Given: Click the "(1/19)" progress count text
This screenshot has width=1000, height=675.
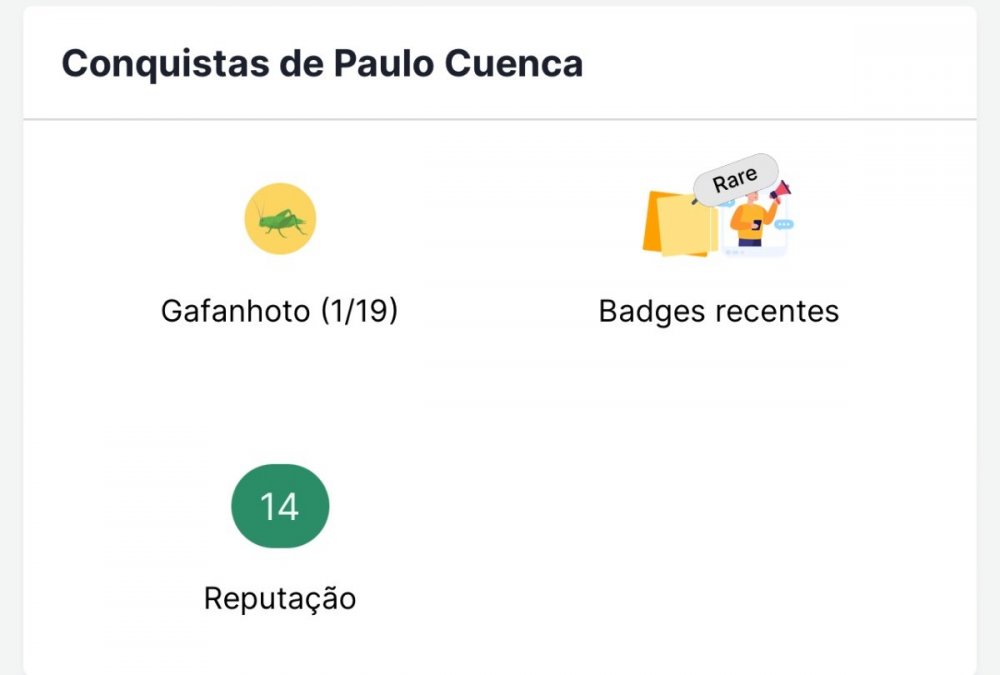Looking at the screenshot, I should pos(359,311).
